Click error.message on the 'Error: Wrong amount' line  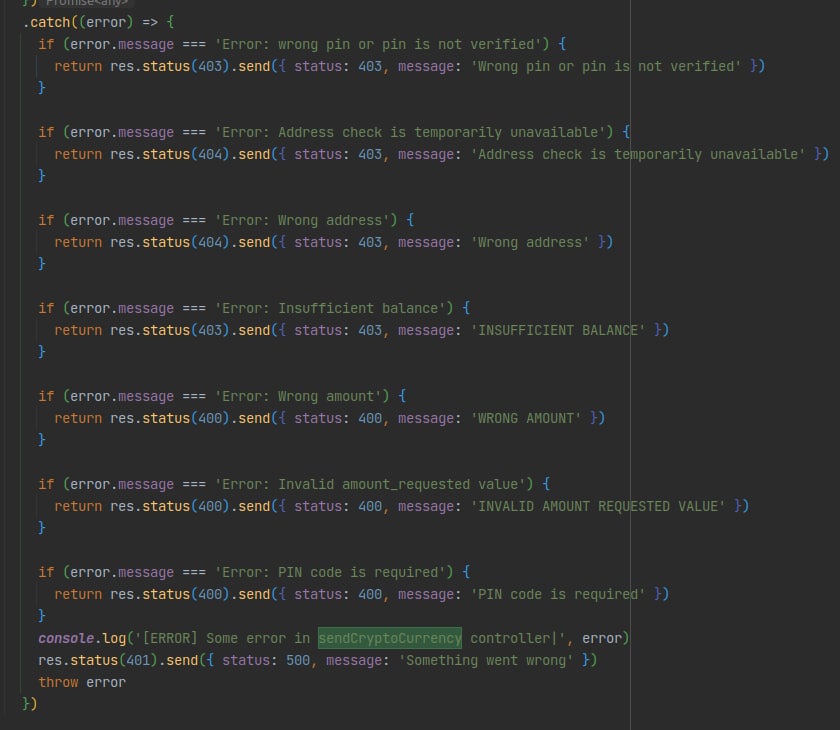[122, 396]
